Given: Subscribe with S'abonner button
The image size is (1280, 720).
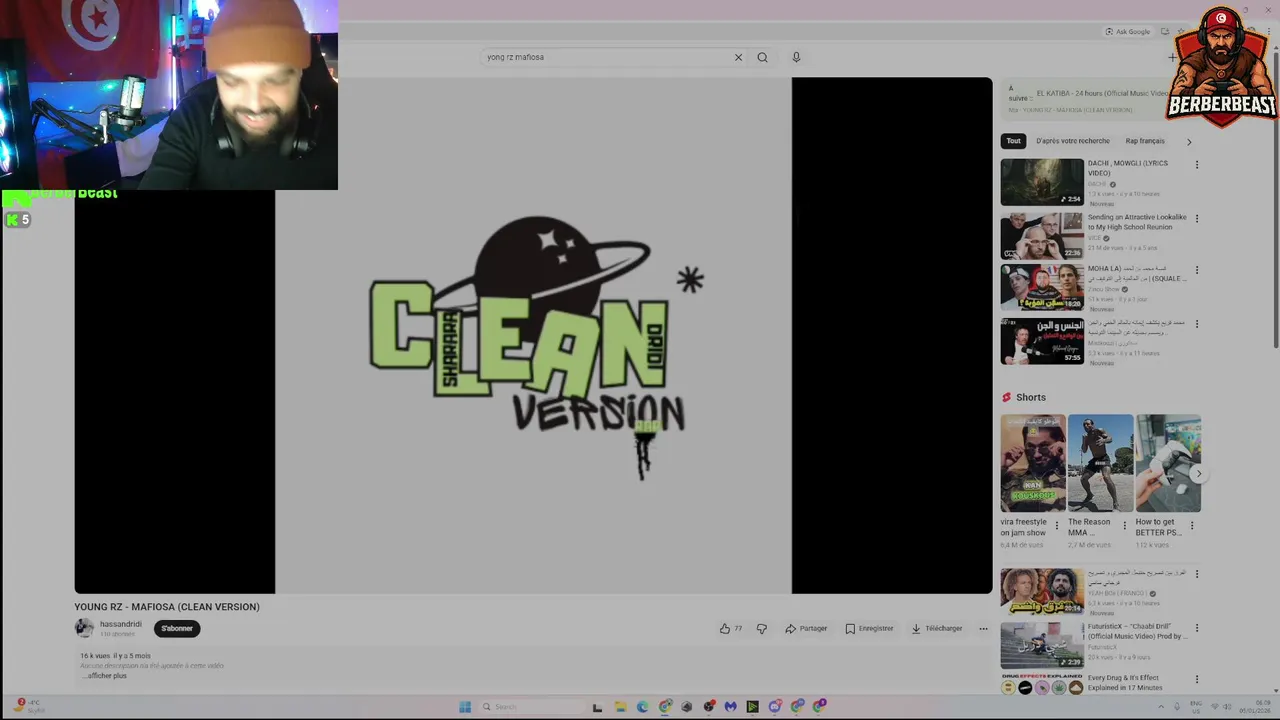Looking at the screenshot, I should pyautogui.click(x=177, y=628).
